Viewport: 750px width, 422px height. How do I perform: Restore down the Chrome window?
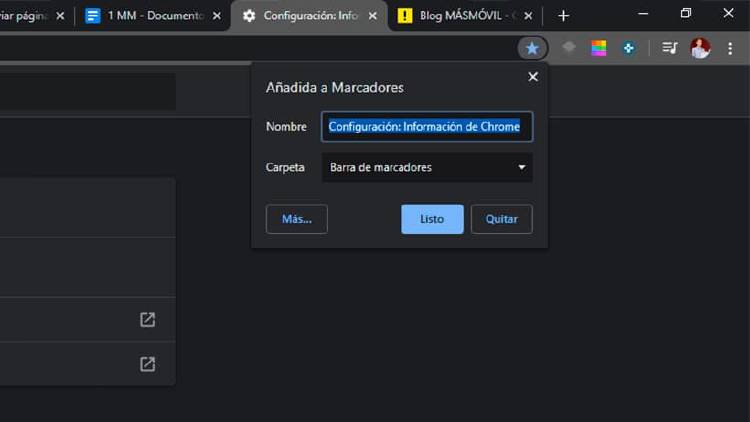coord(686,13)
